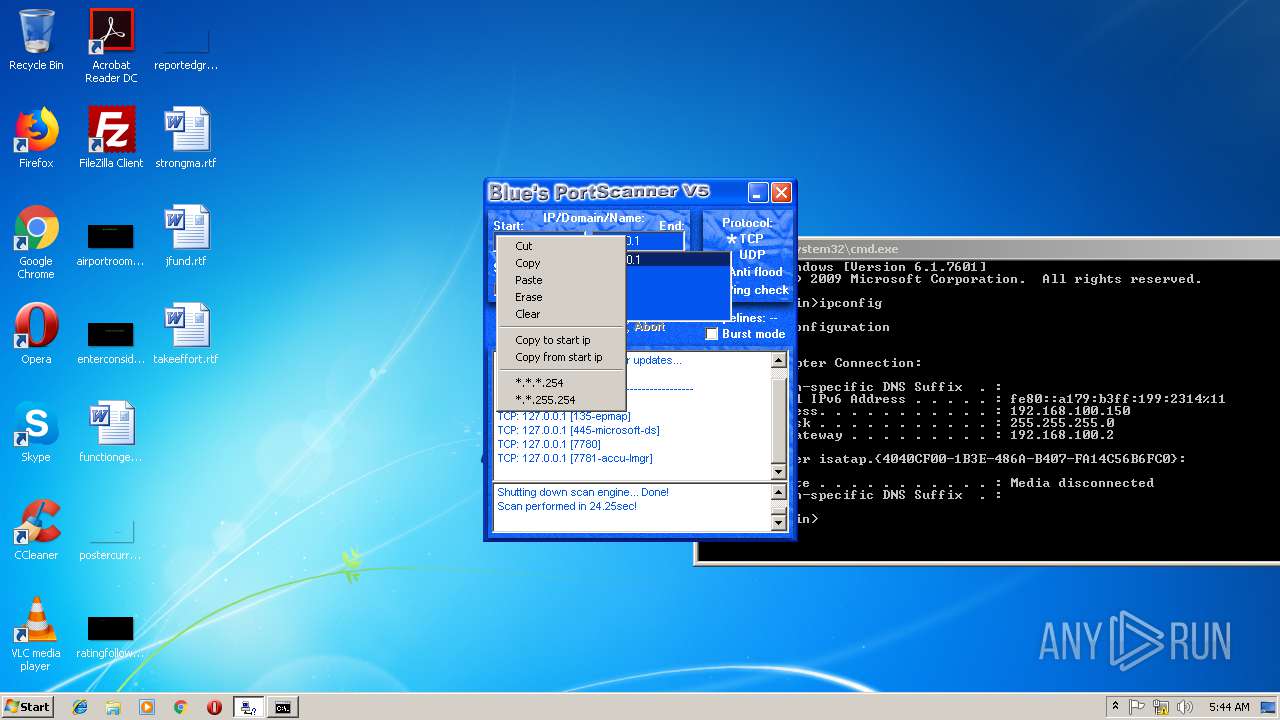Switch to cmd.exe taskbar button
The width and height of the screenshot is (1280, 720).
point(283,707)
